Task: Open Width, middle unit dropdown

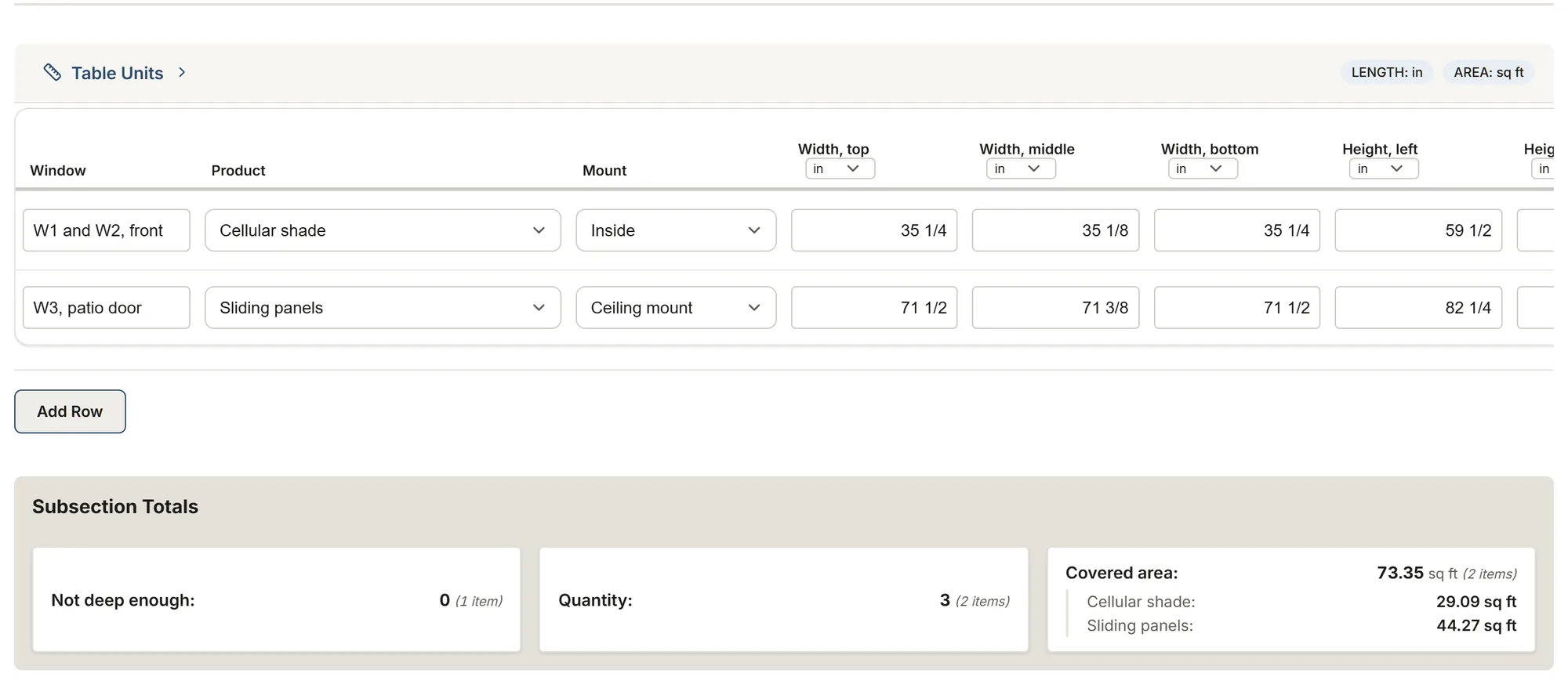Action: click(1021, 168)
